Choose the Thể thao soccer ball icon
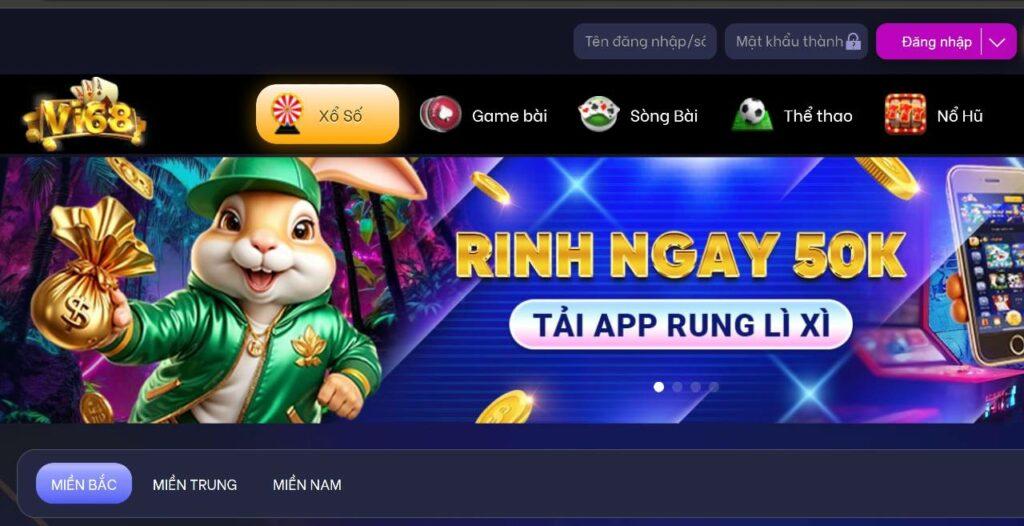This screenshot has height=526, width=1024. click(x=752, y=114)
